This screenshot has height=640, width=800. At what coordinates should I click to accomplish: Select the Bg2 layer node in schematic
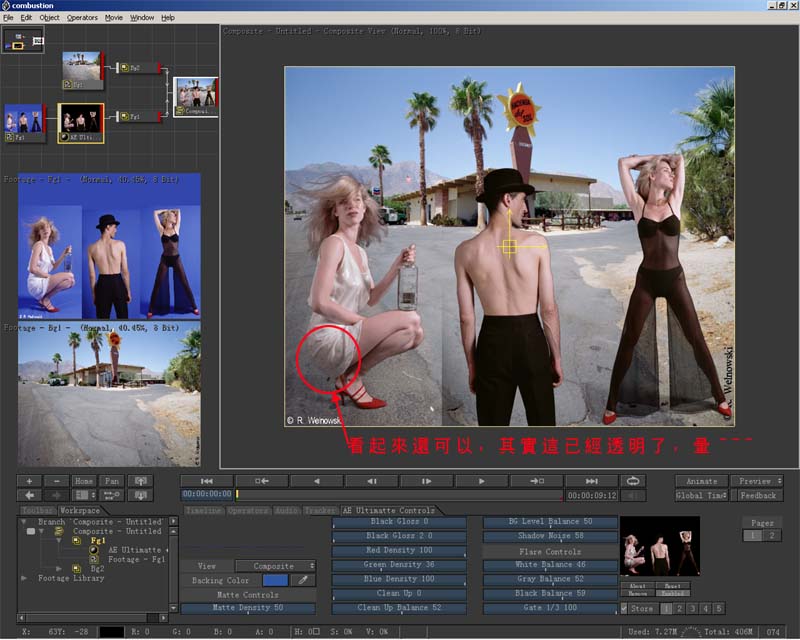click(139, 67)
